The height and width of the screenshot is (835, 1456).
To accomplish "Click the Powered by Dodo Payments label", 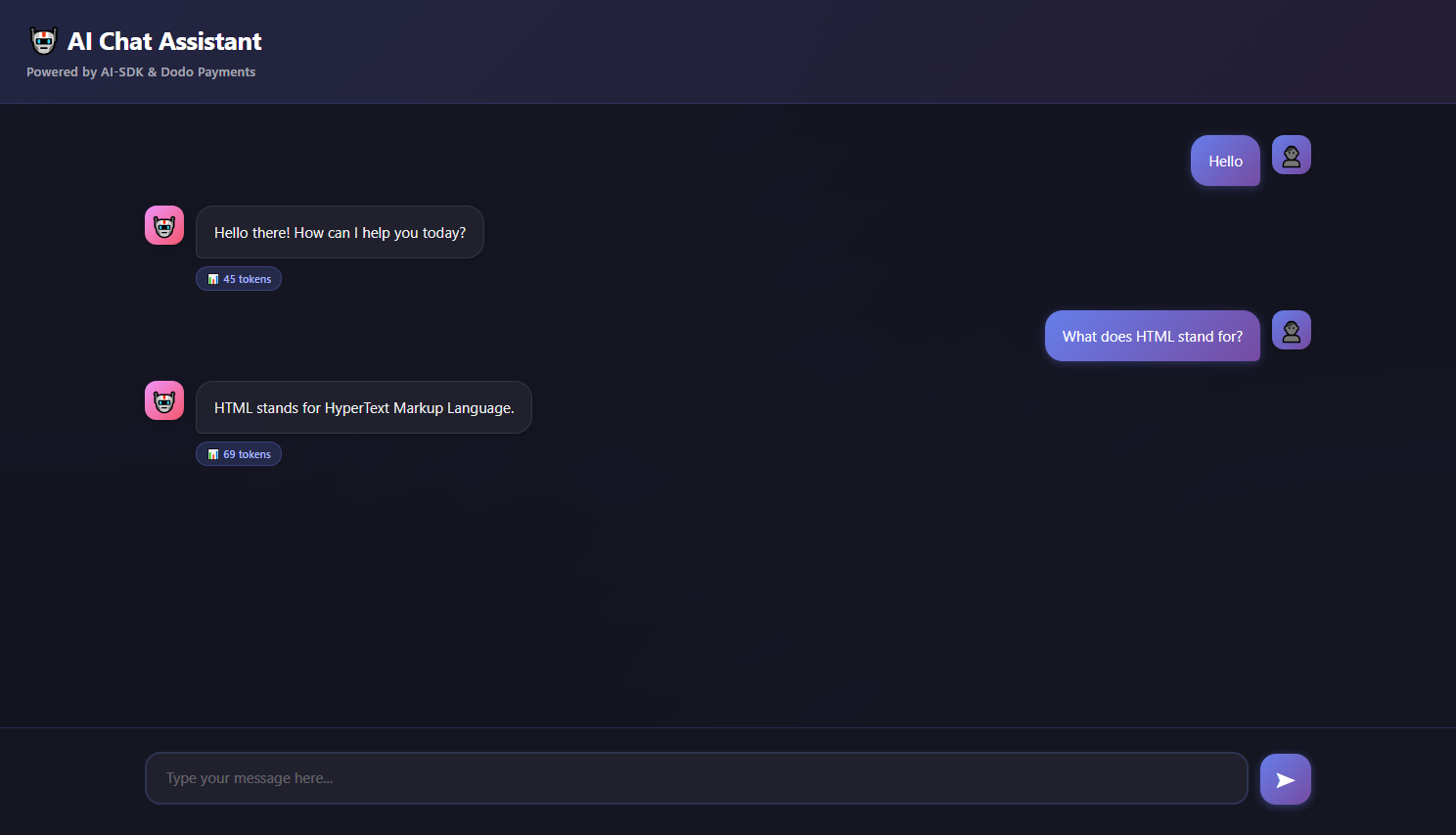I will point(140,71).
